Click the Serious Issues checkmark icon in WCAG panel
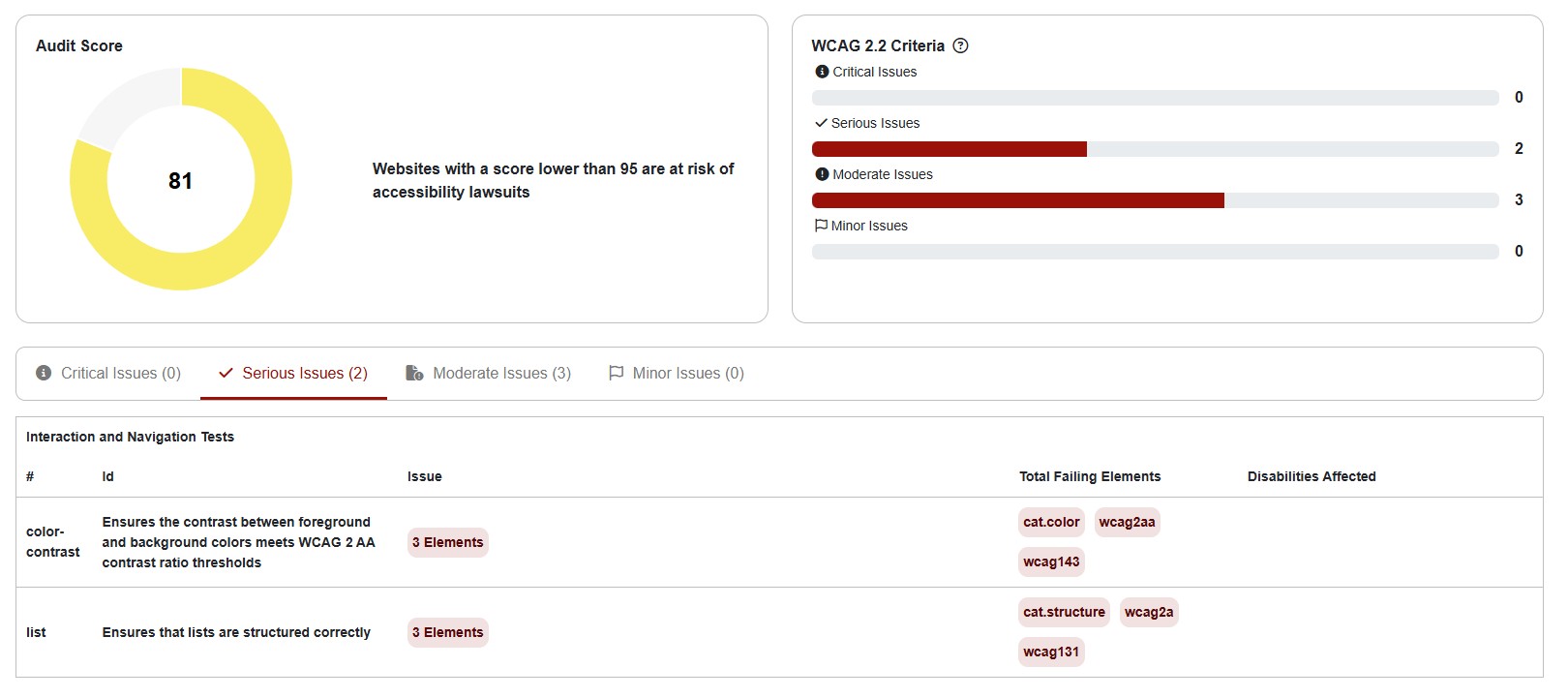The width and height of the screenshot is (1568, 698). [x=821, y=123]
